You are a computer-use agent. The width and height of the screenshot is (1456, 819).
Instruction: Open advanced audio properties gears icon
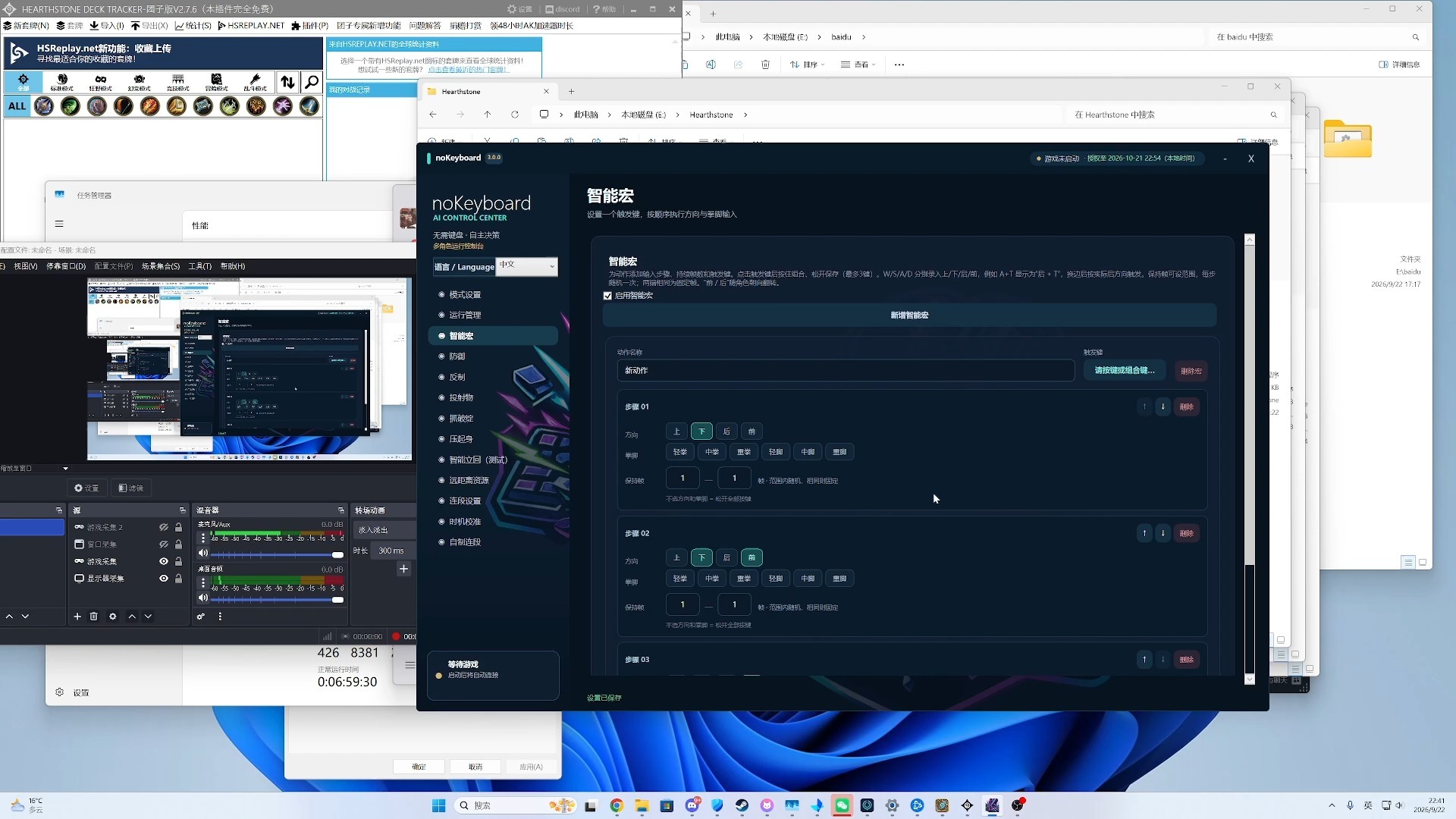201,617
